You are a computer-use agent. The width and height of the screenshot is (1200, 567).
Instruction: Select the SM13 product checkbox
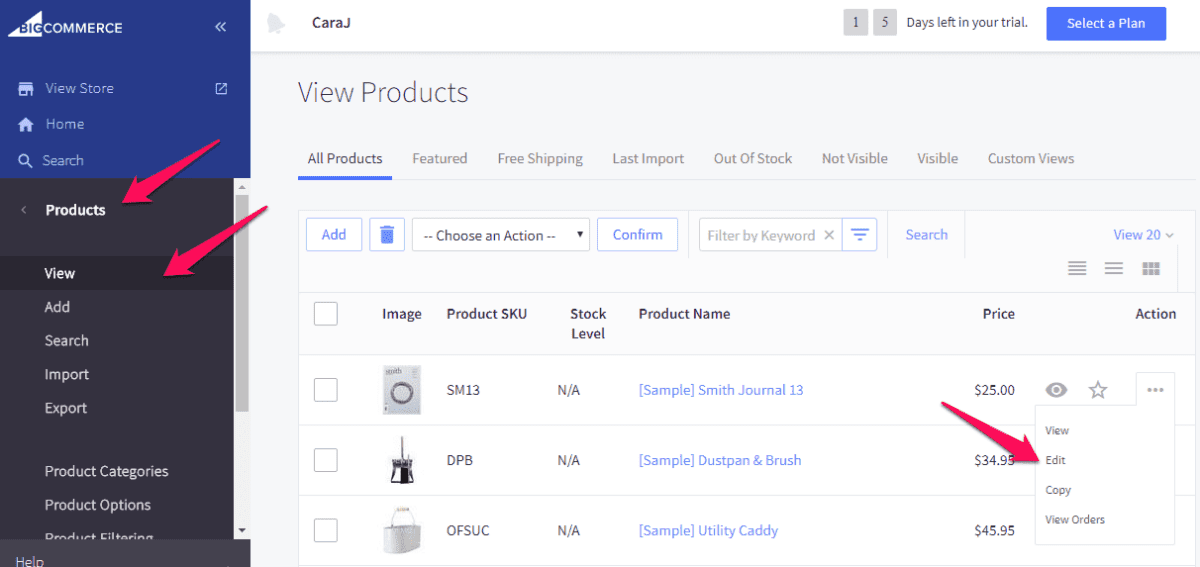pyautogui.click(x=326, y=390)
